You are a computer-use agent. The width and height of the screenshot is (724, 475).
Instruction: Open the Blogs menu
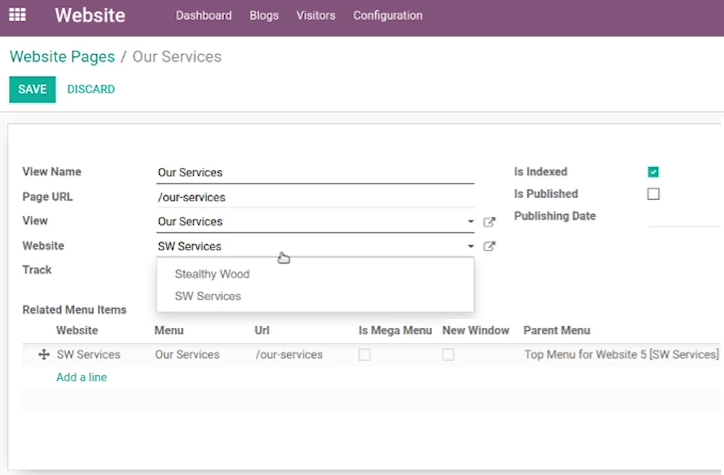[264, 16]
